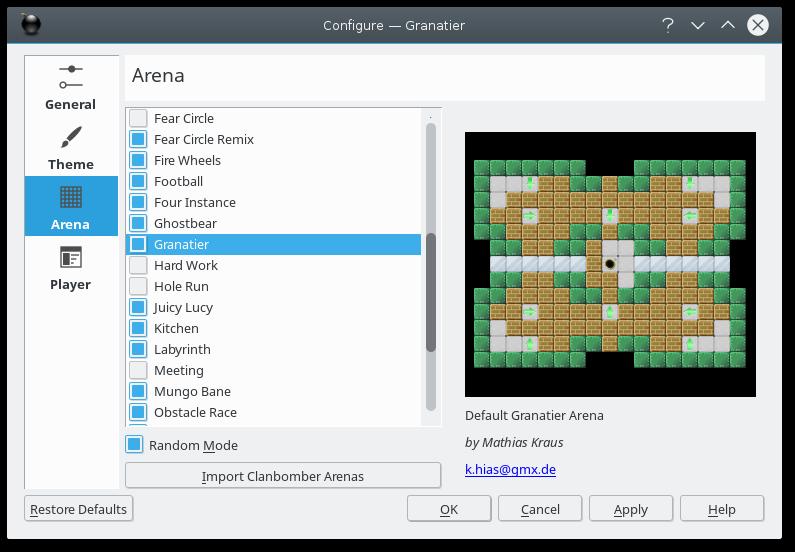This screenshot has height=552, width=795.
Task: Select the 'Fear Circle' arena name
Action: tap(184, 118)
